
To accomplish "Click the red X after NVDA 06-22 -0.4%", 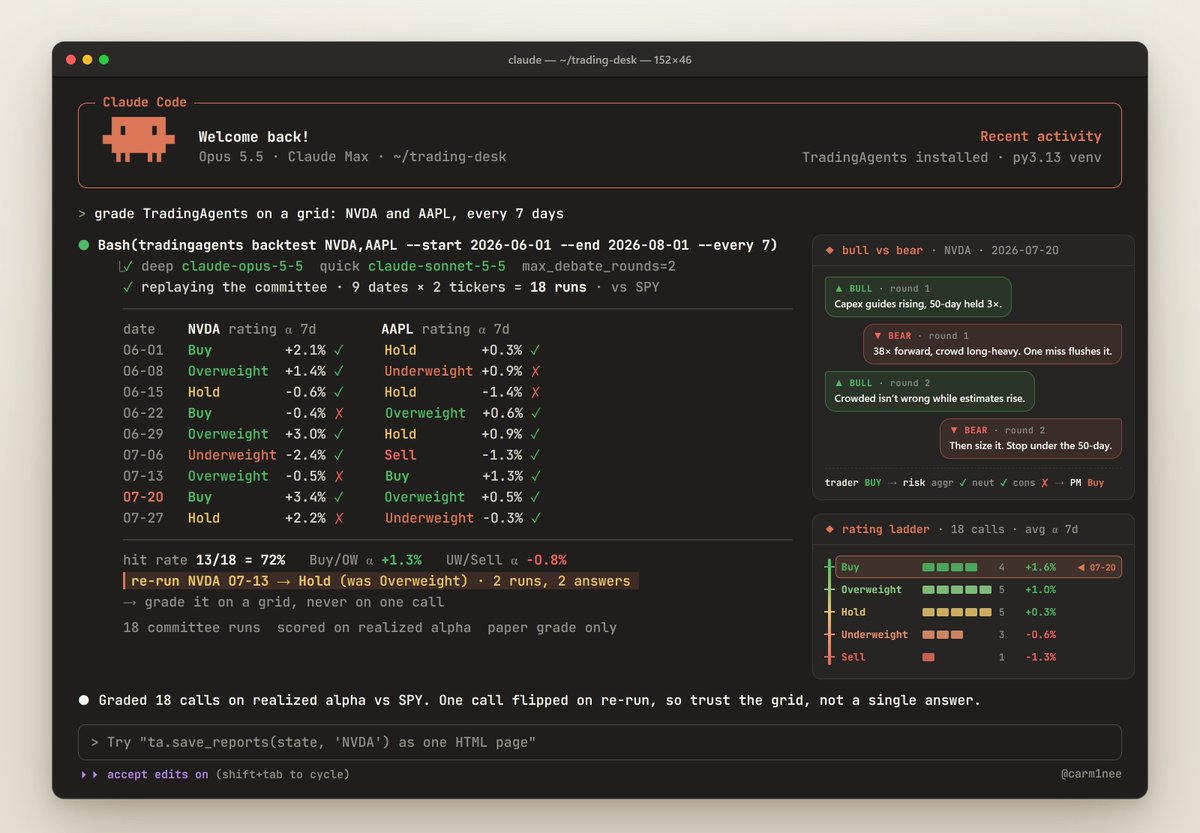I will (339, 413).
